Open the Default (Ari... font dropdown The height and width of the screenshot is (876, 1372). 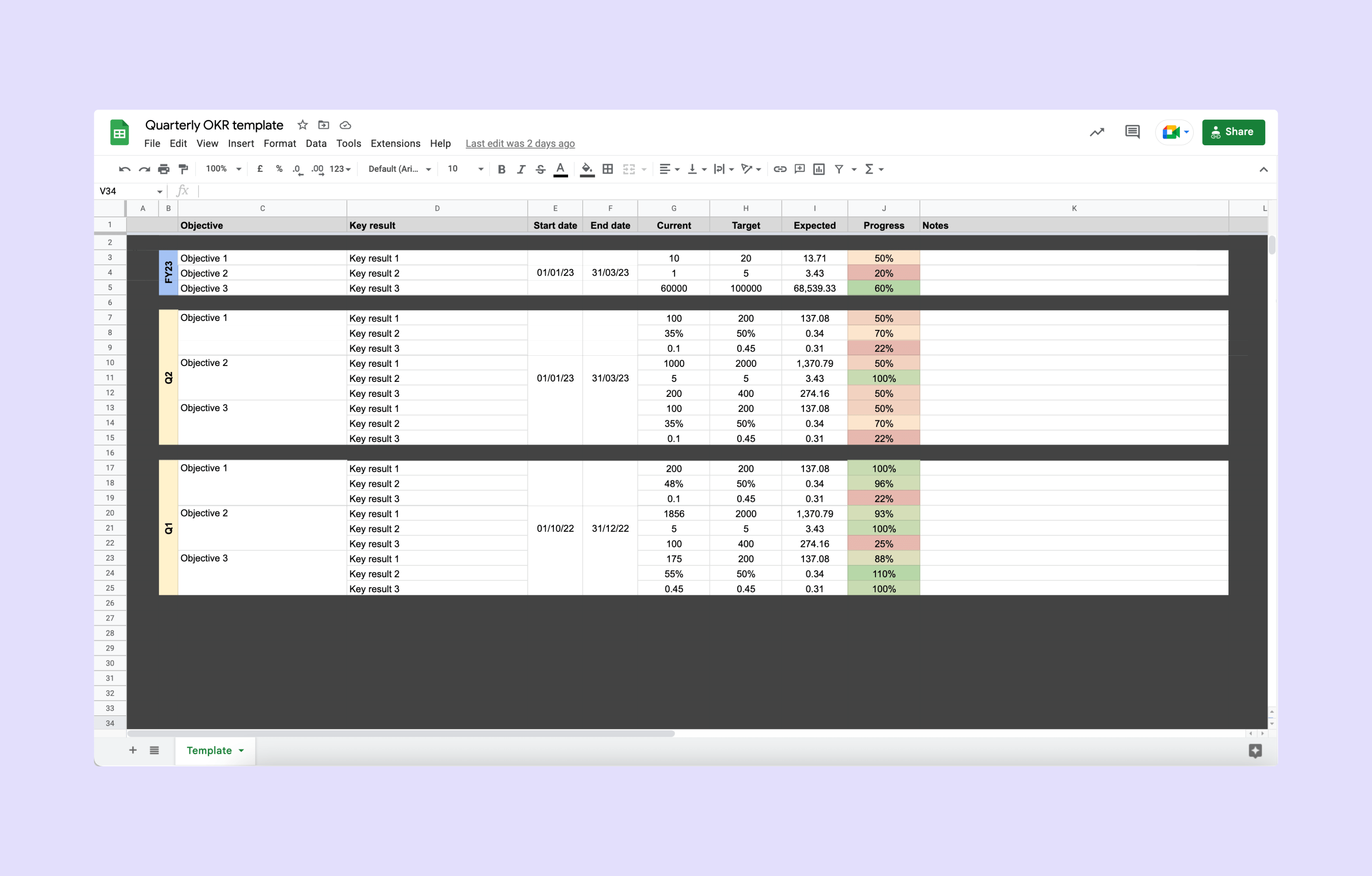pos(400,169)
